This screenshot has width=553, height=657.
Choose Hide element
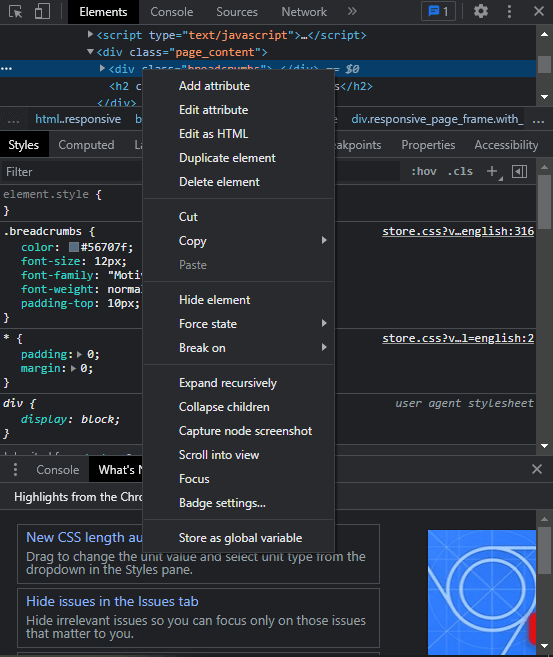238,300
